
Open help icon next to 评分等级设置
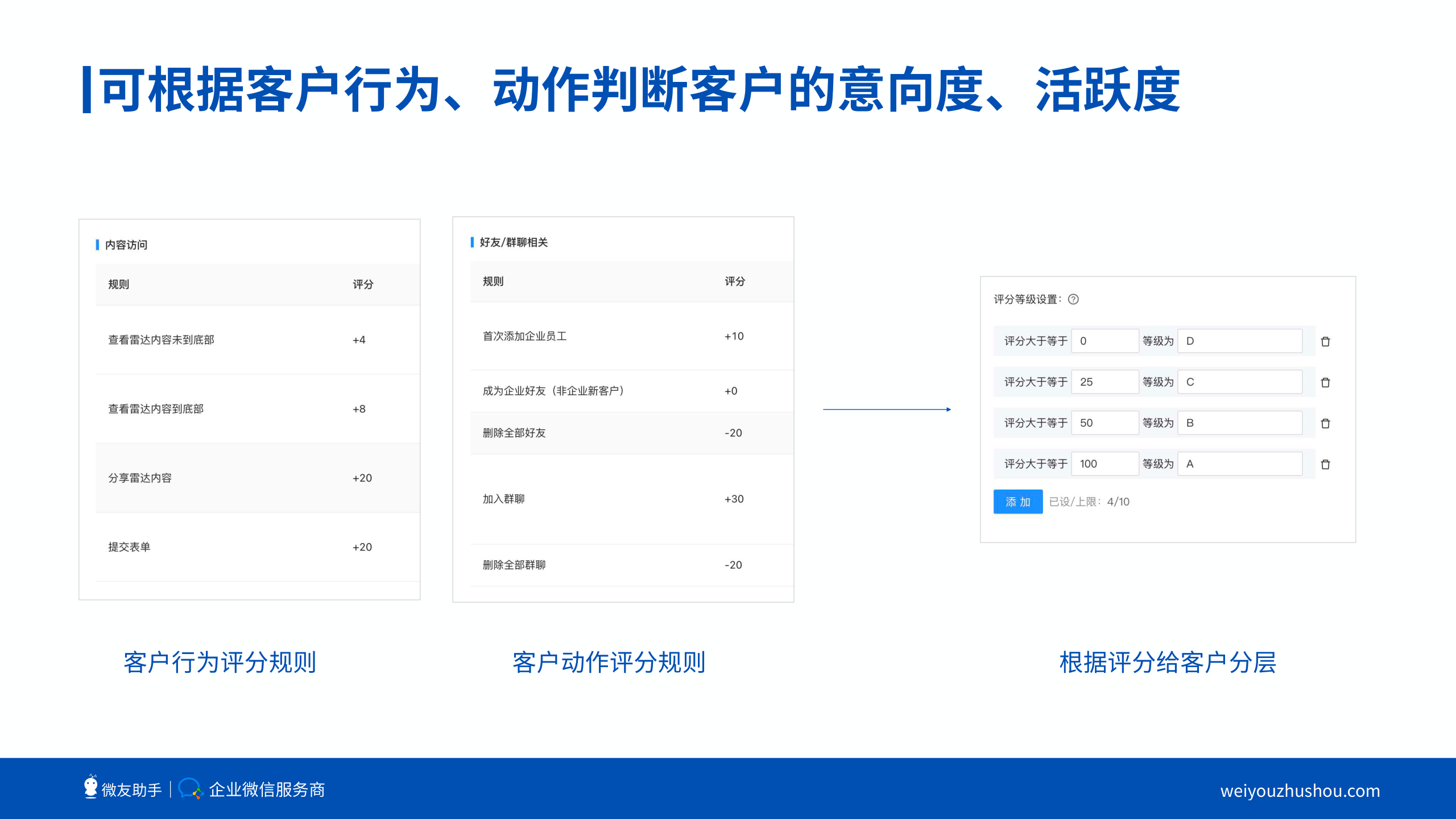pyautogui.click(x=1073, y=299)
